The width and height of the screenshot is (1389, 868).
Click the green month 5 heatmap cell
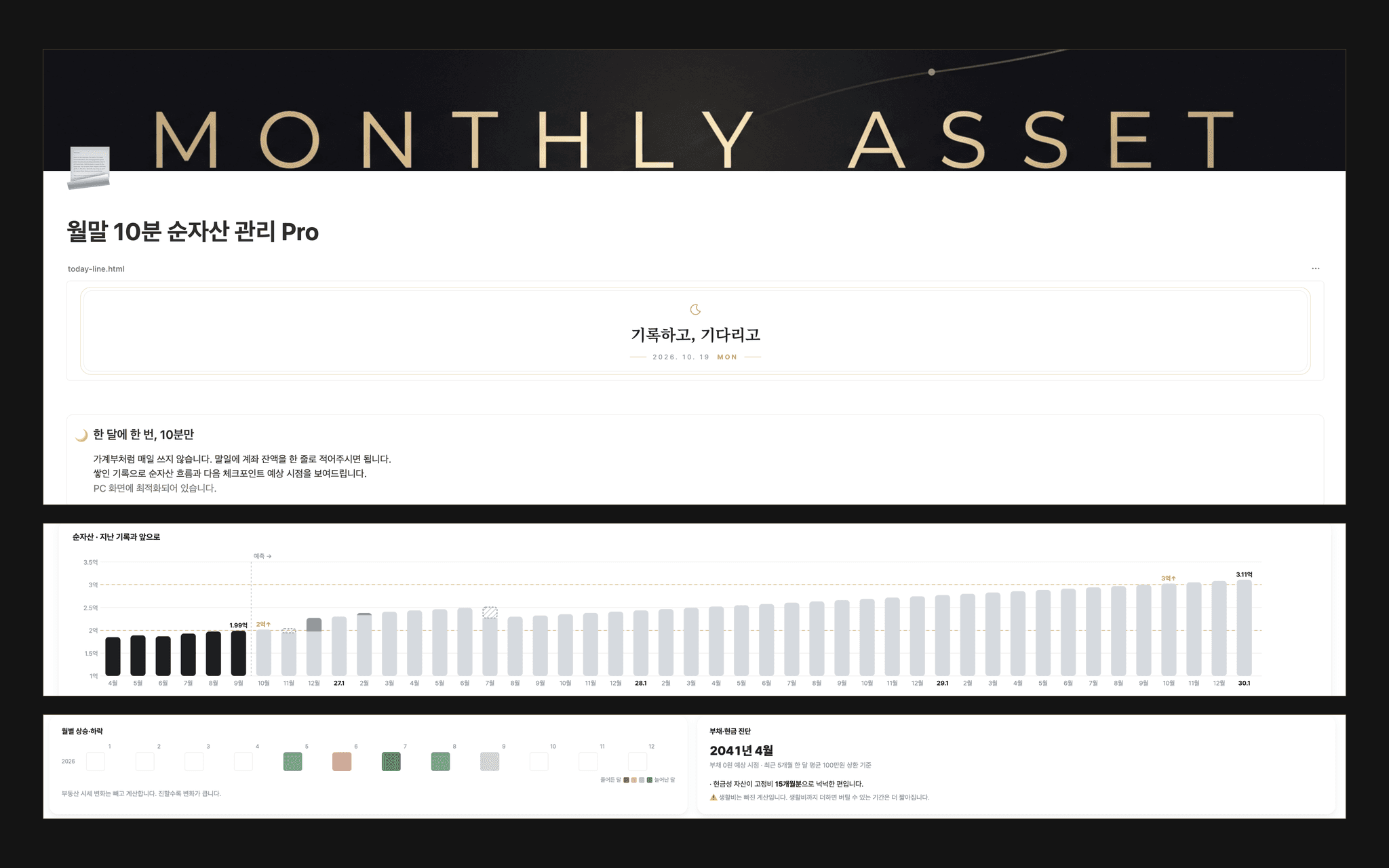coord(292,762)
